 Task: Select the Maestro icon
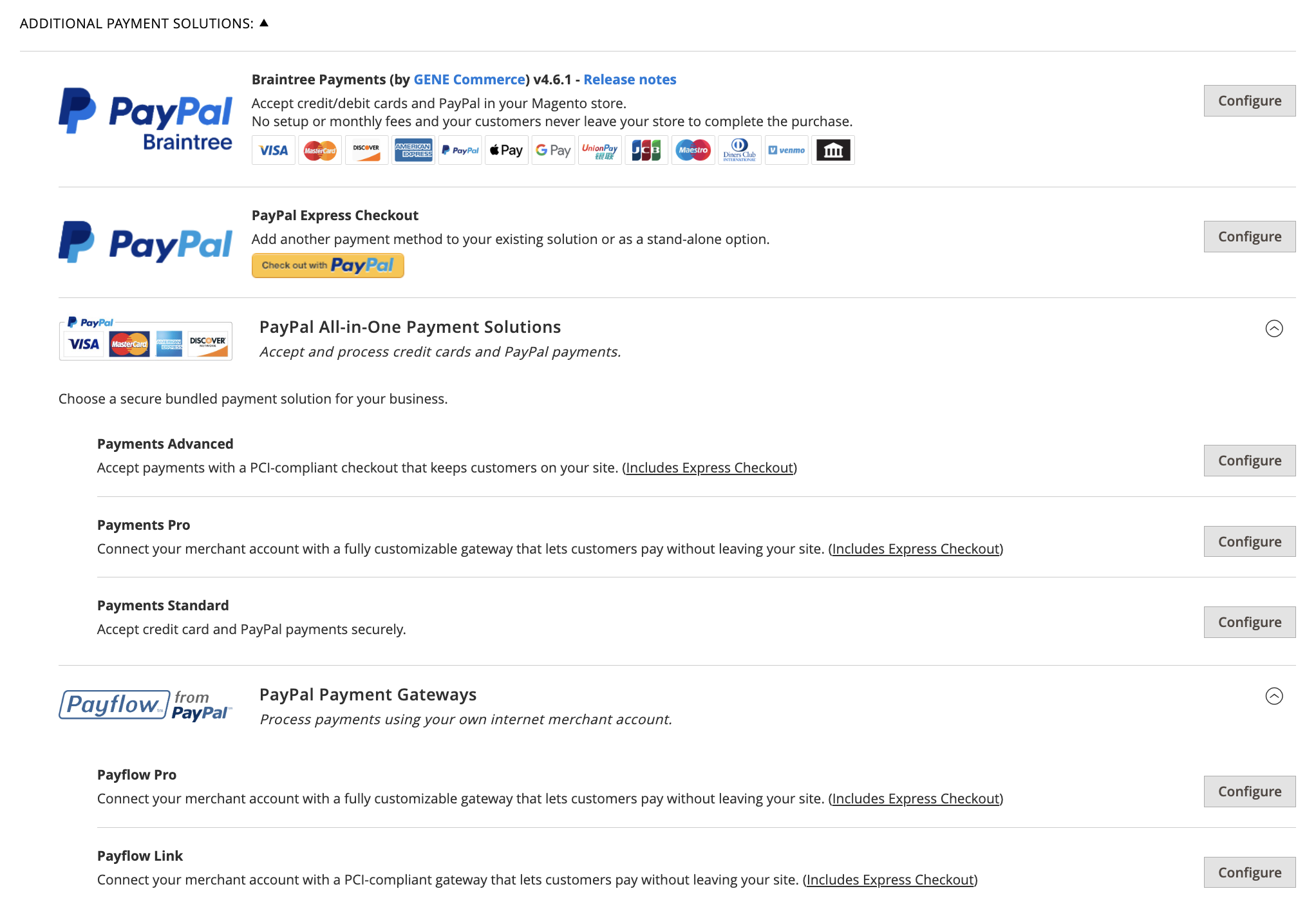[x=693, y=150]
